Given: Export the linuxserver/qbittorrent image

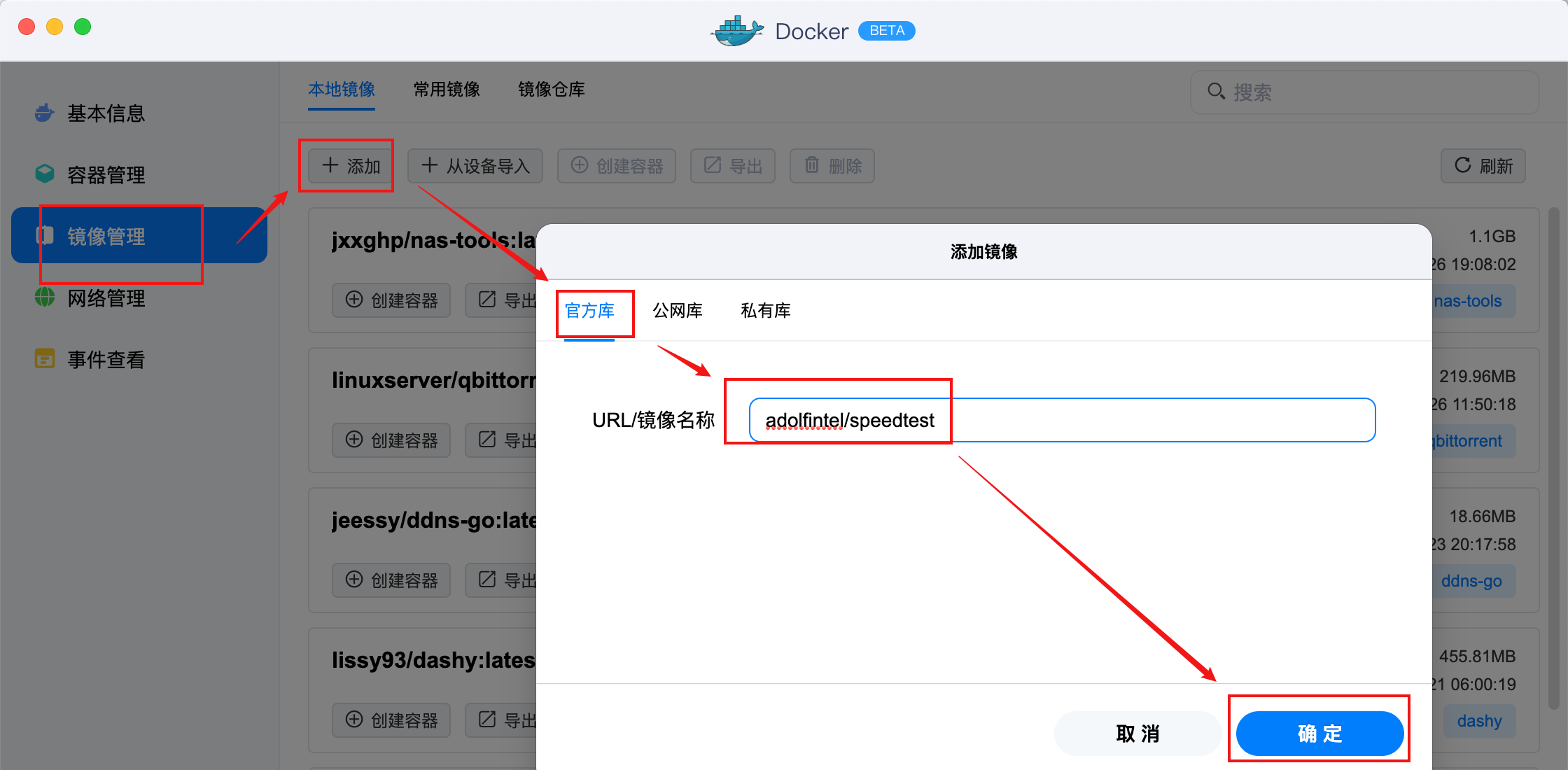Looking at the screenshot, I should (502, 440).
